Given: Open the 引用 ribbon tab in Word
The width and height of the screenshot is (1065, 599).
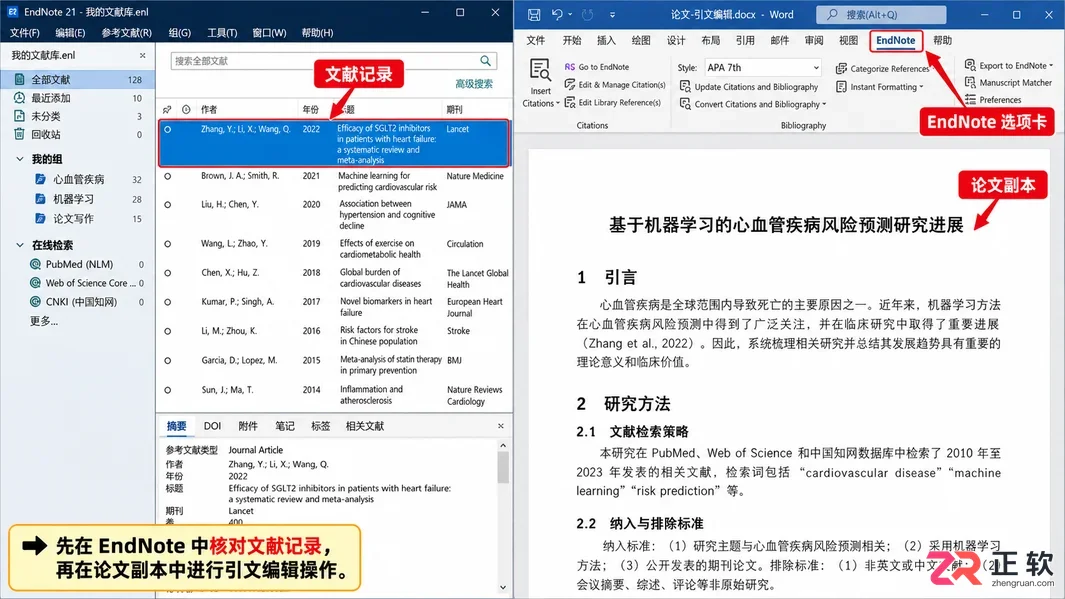Looking at the screenshot, I should [745, 41].
